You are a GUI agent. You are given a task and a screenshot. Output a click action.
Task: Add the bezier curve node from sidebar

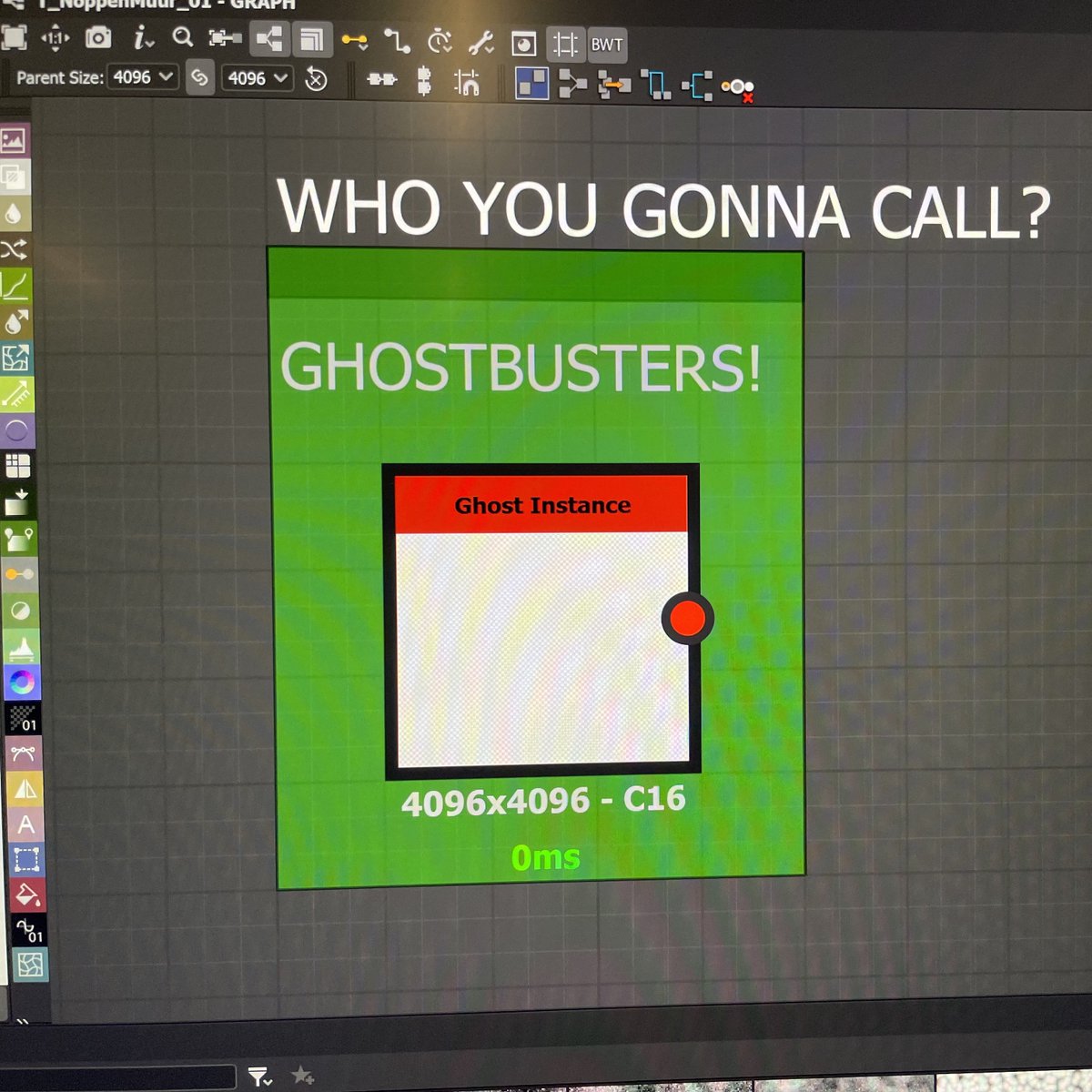click(x=24, y=753)
